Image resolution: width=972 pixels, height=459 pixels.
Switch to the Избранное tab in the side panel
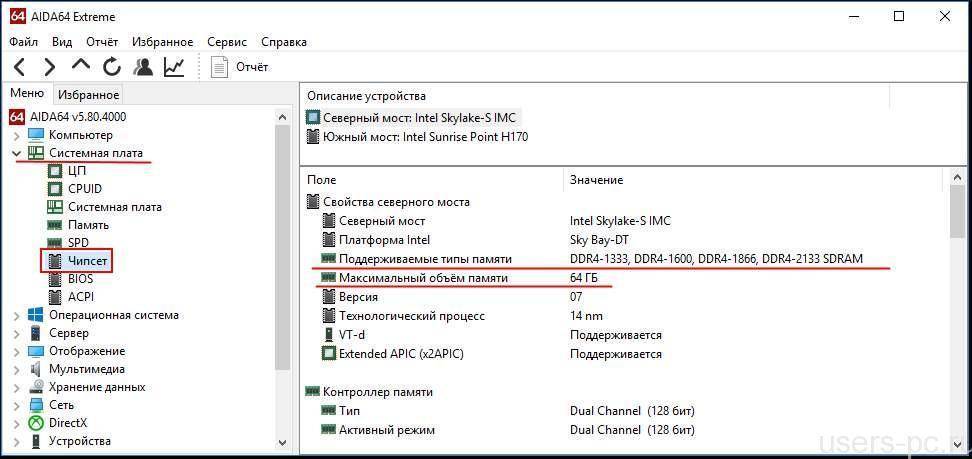87,95
